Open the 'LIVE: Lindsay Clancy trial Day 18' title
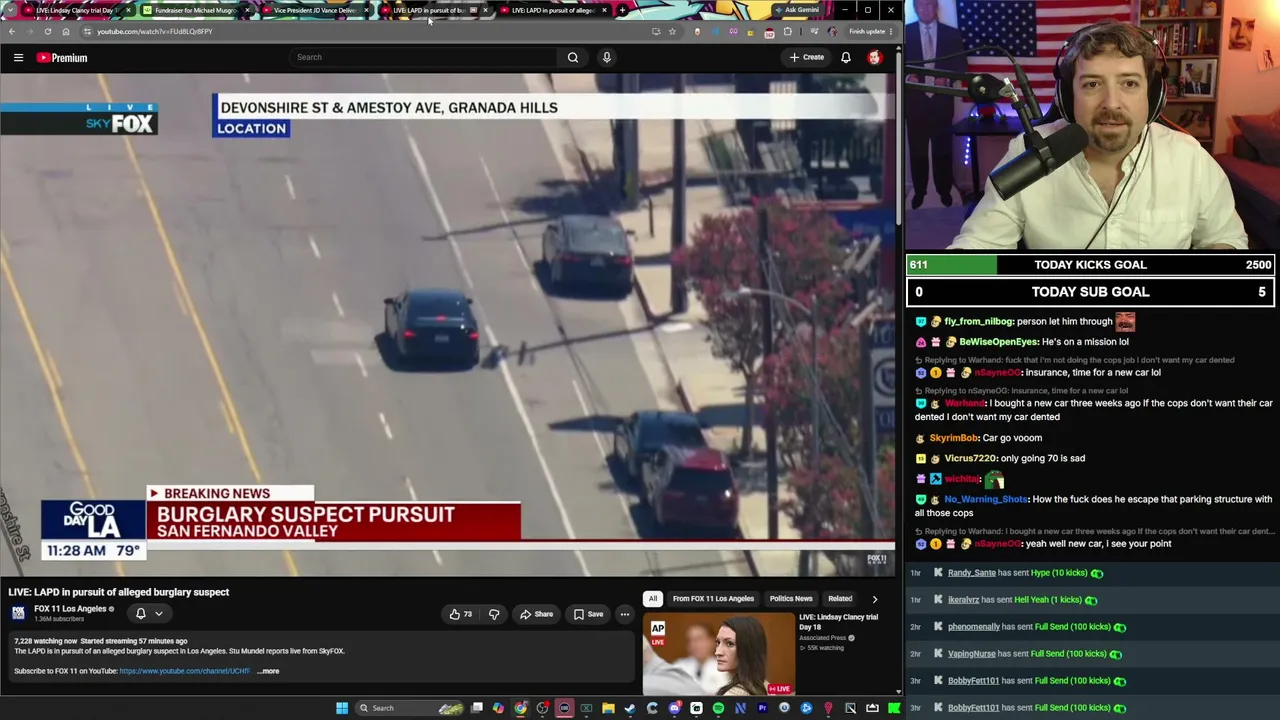 pyautogui.click(x=839, y=622)
